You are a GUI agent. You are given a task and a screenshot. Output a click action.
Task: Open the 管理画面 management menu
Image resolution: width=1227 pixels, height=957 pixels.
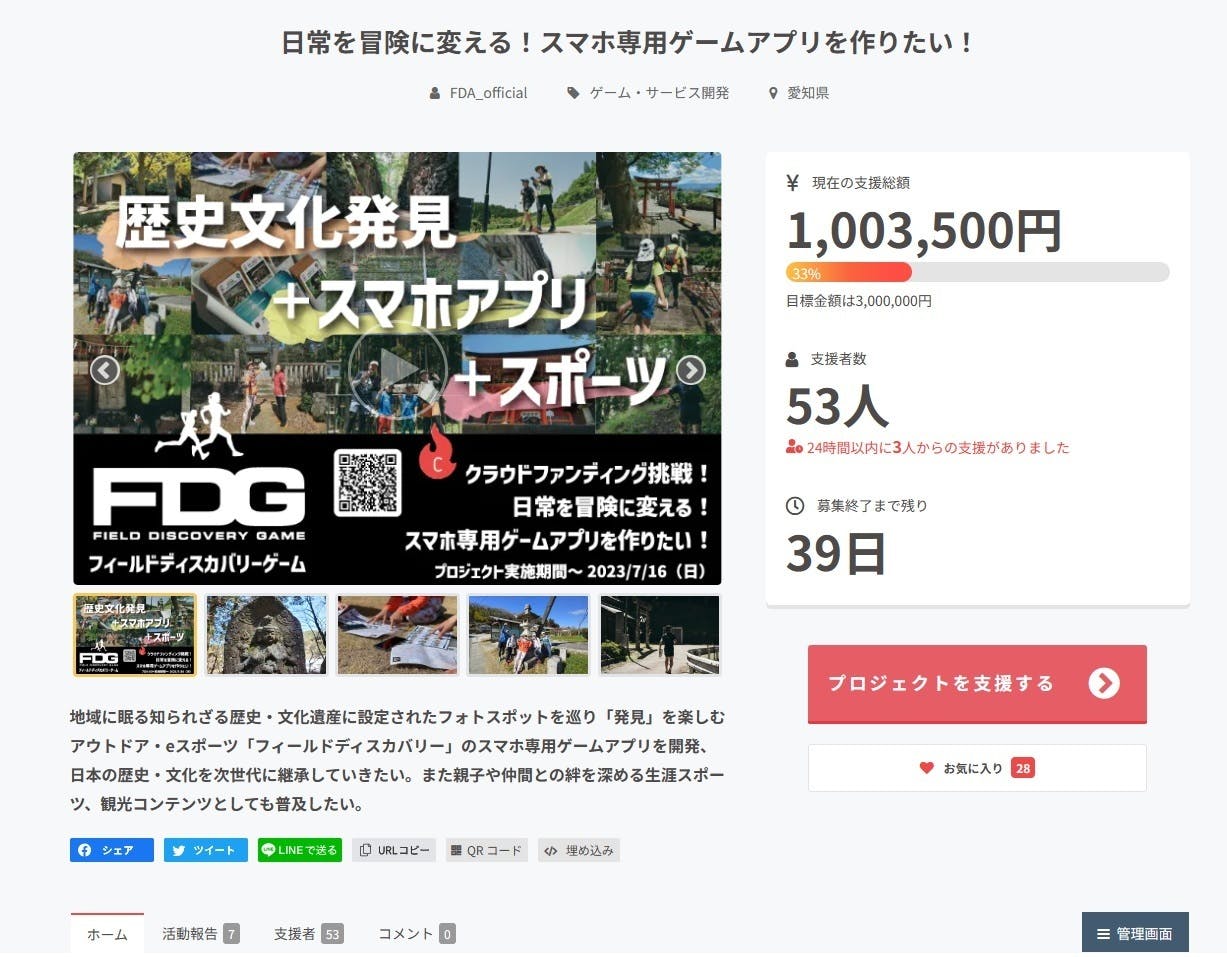tap(1135, 933)
